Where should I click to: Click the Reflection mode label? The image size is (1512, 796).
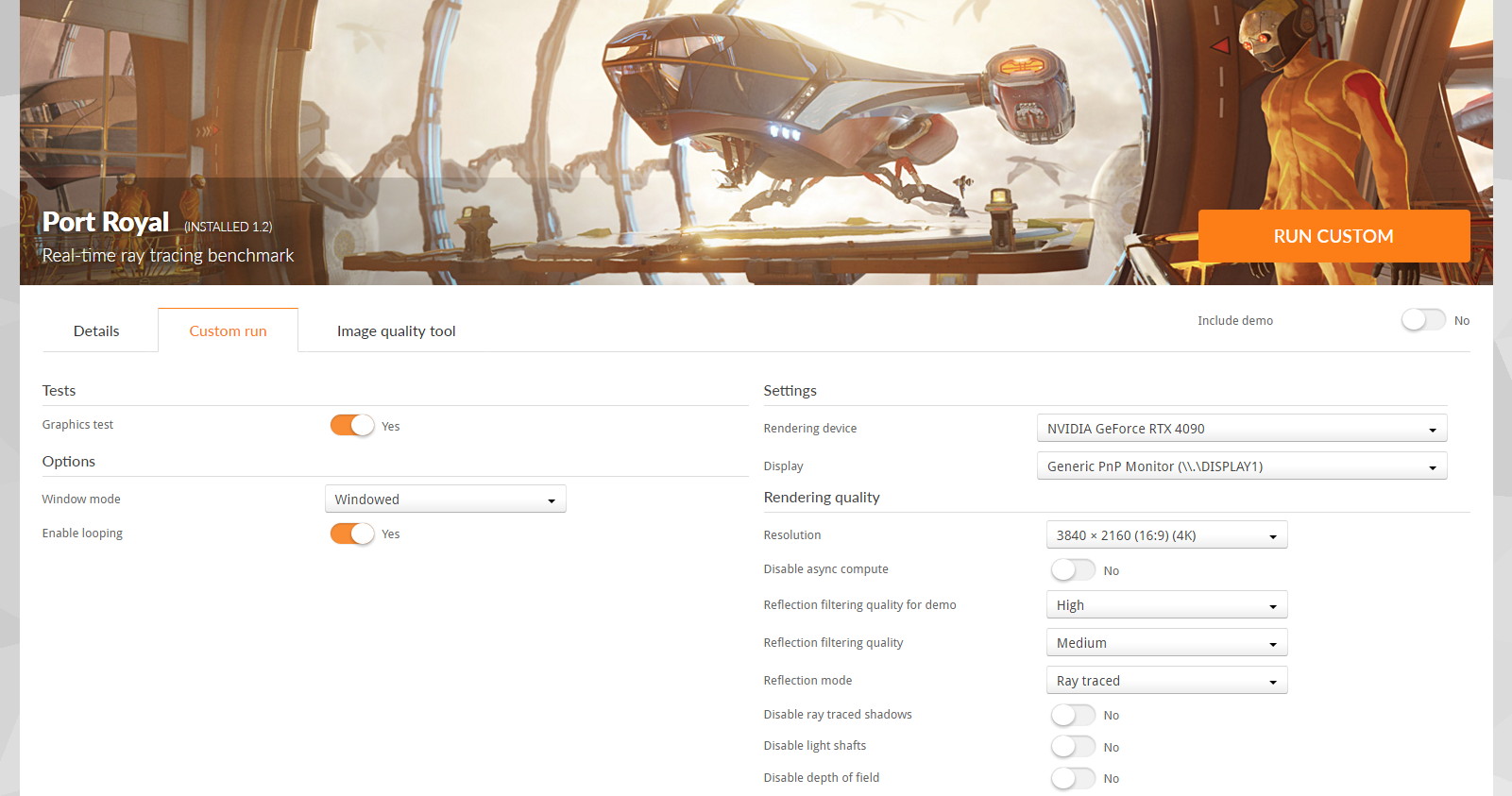pyautogui.click(x=807, y=681)
